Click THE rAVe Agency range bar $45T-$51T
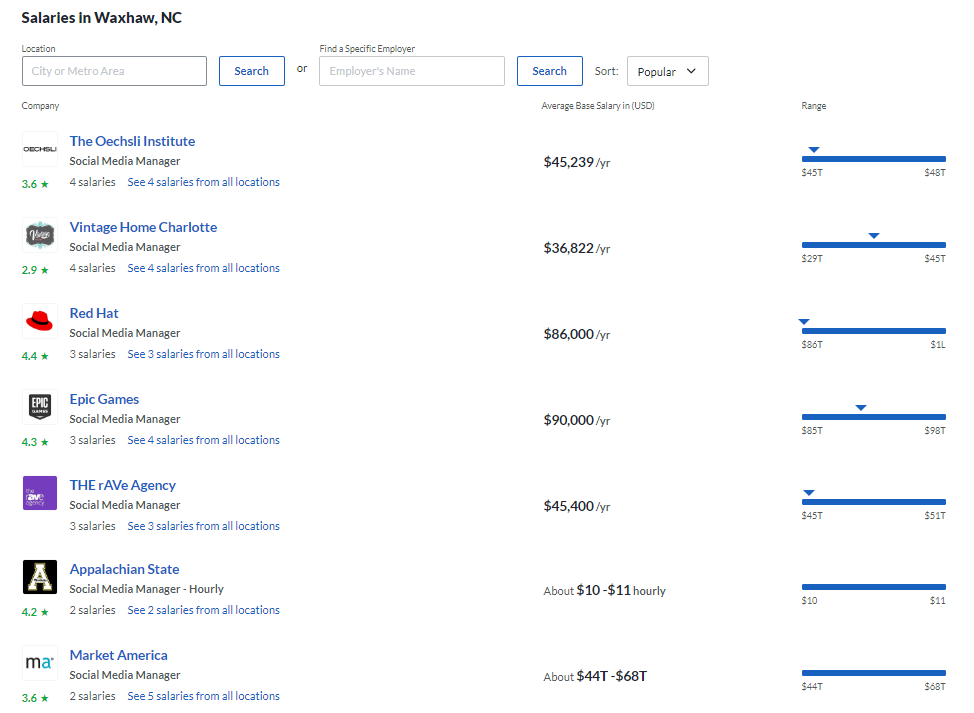Image resolution: width=974 pixels, height=713 pixels. [x=873, y=502]
